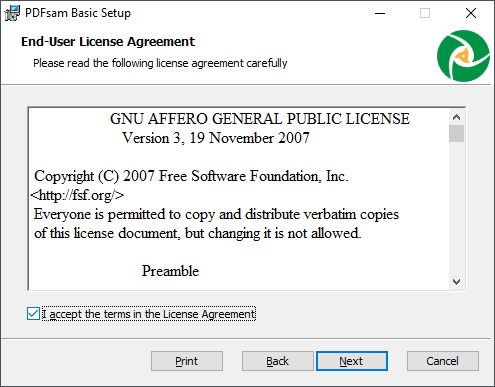The height and width of the screenshot is (387, 495).
Task: Minimize the setup window
Action: pos(380,13)
